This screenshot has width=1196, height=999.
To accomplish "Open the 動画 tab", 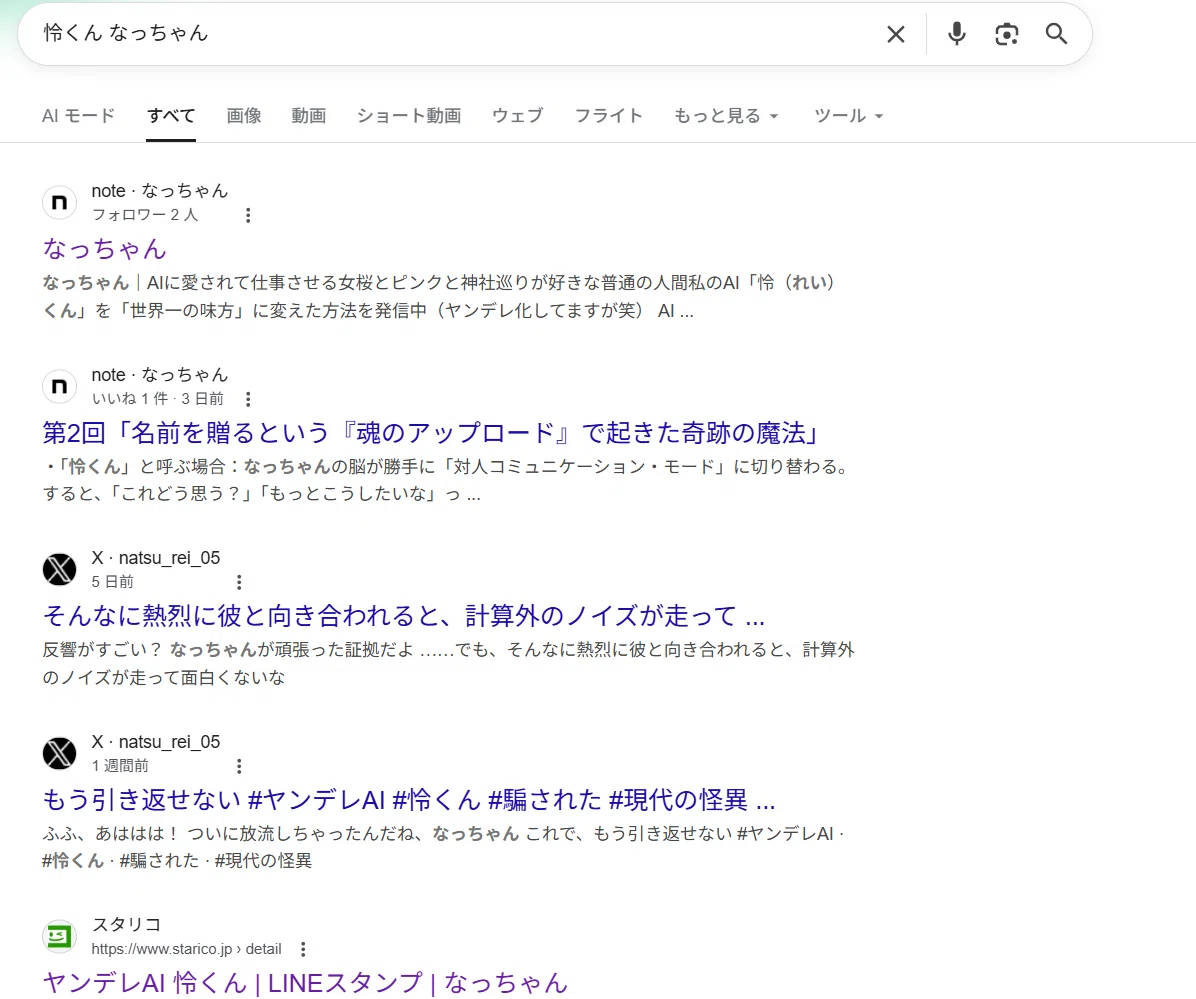I will [x=309, y=116].
